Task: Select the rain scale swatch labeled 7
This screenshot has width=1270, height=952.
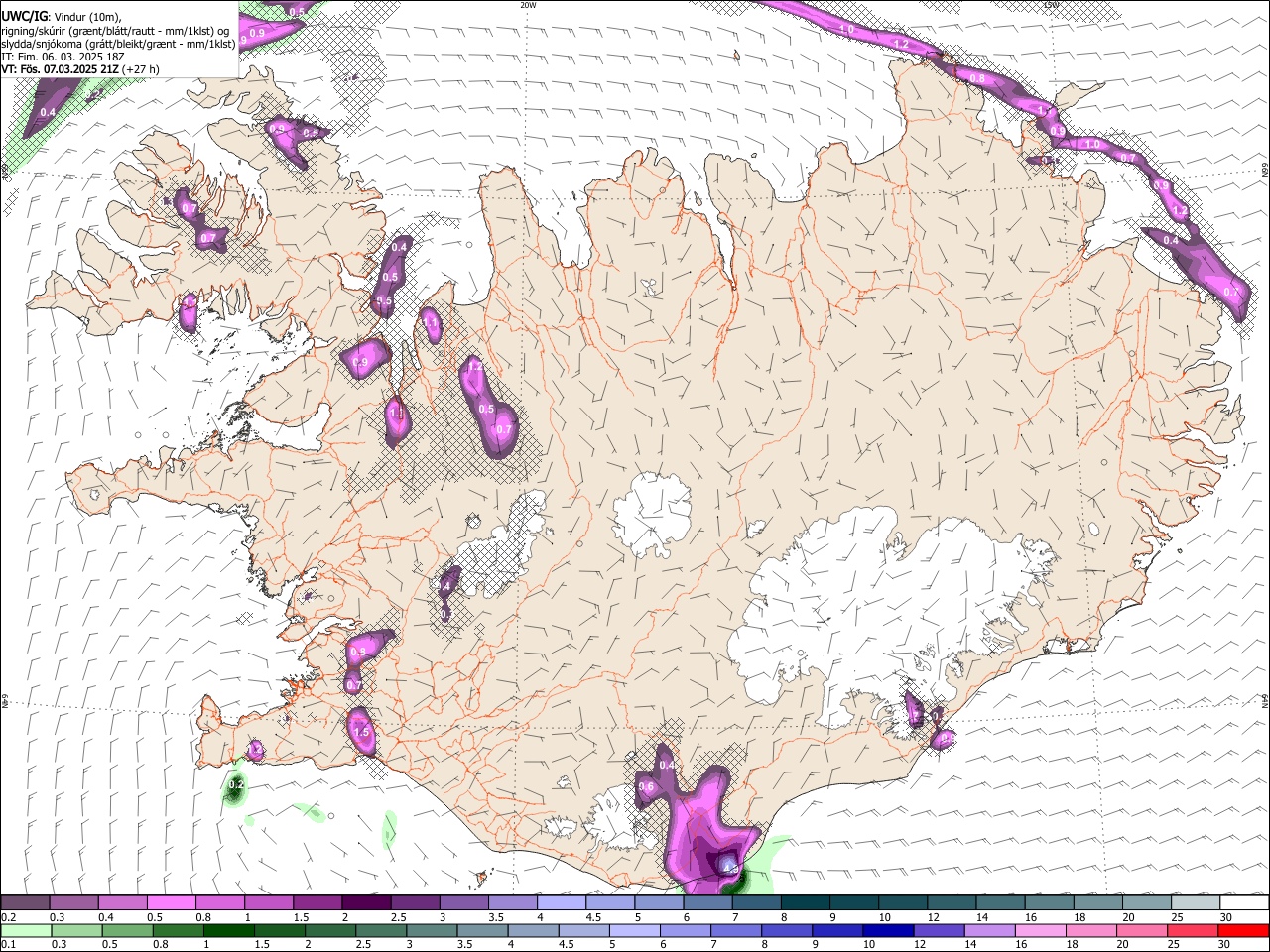Action: (x=735, y=930)
